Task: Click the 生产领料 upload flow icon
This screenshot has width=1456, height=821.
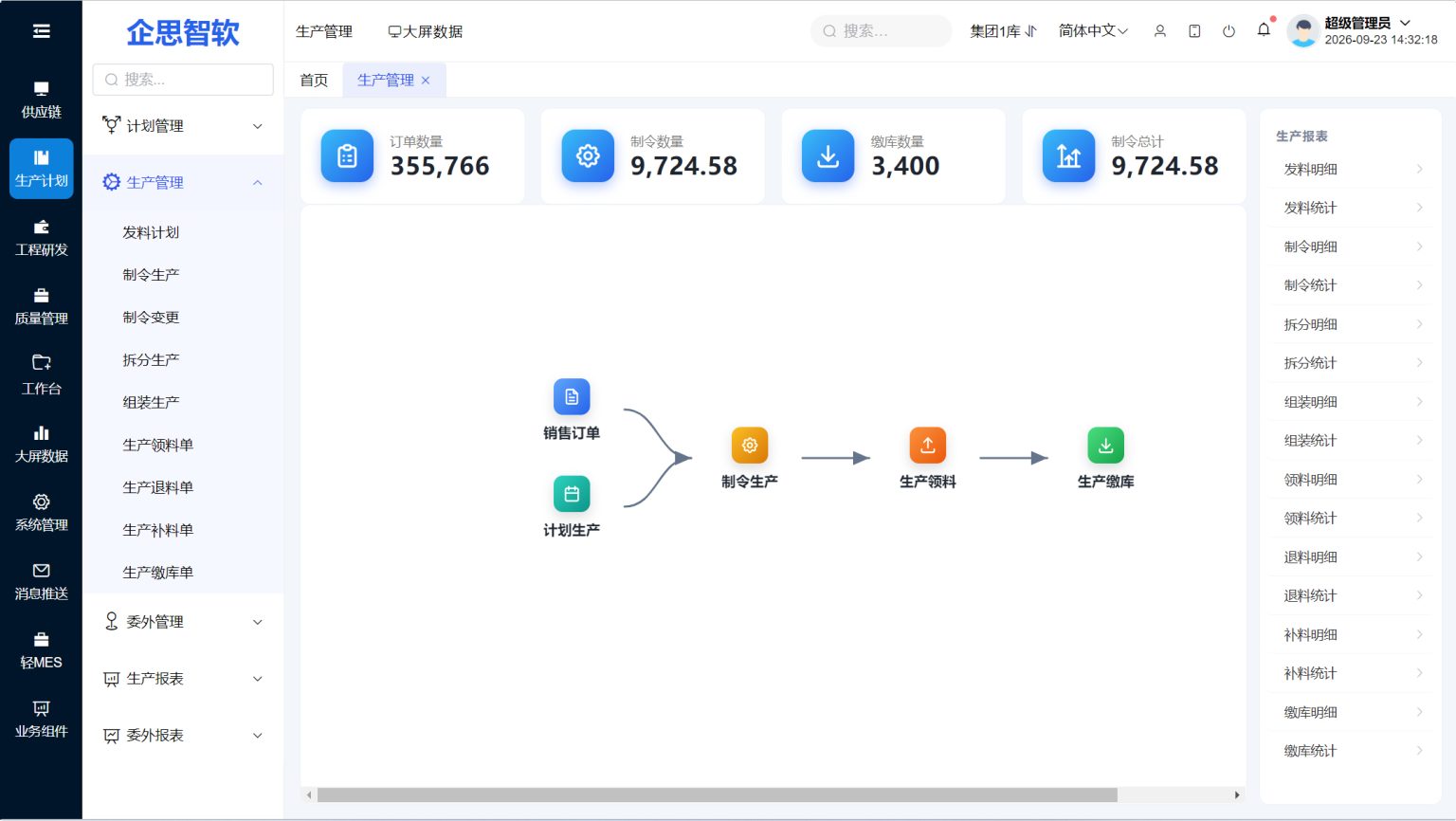Action: (928, 446)
